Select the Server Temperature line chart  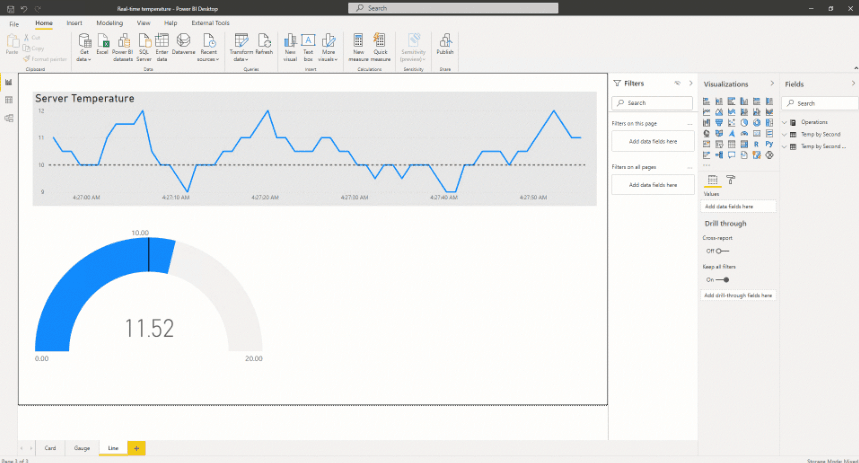314,148
